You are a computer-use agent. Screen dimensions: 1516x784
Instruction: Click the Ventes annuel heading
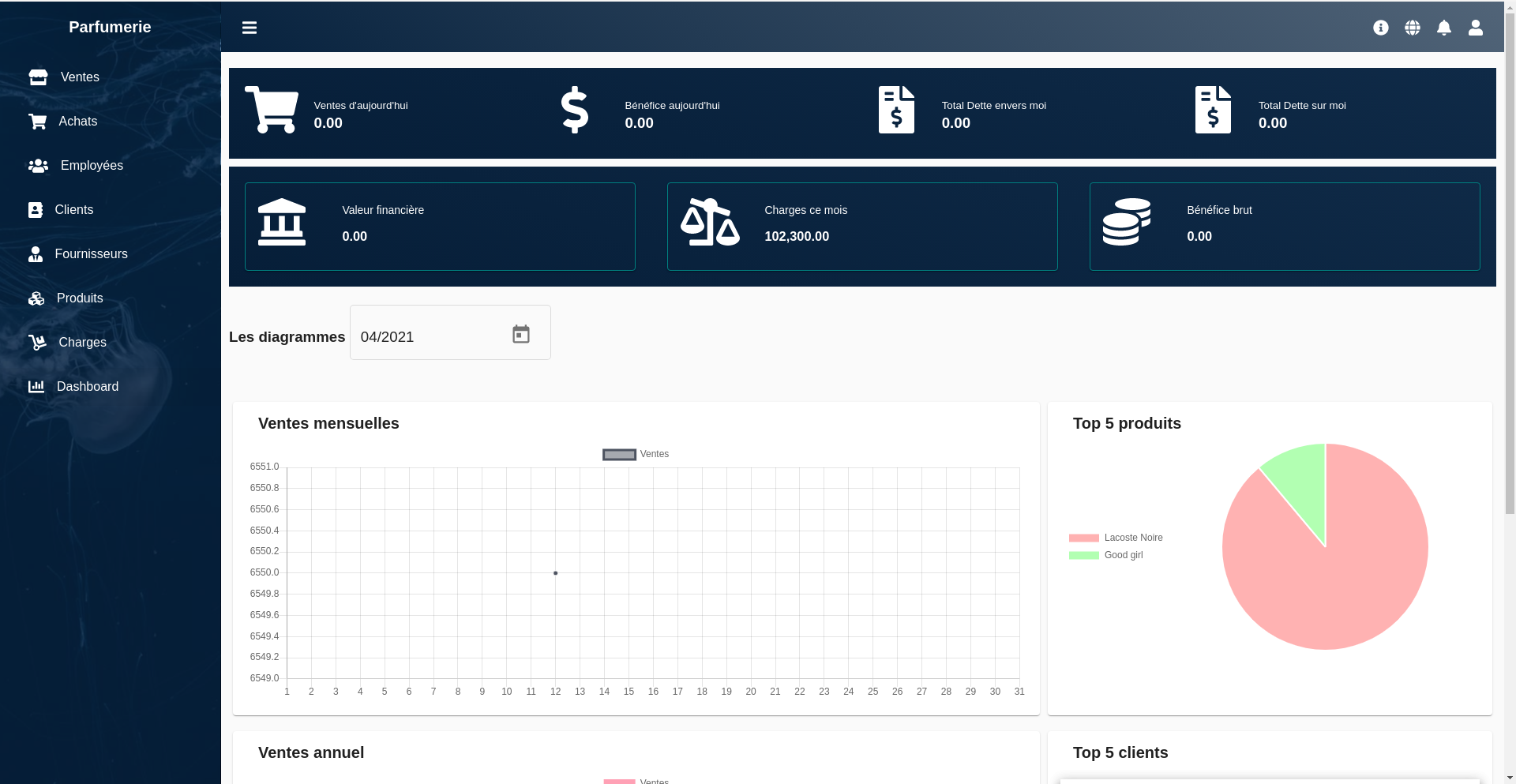coord(311,752)
